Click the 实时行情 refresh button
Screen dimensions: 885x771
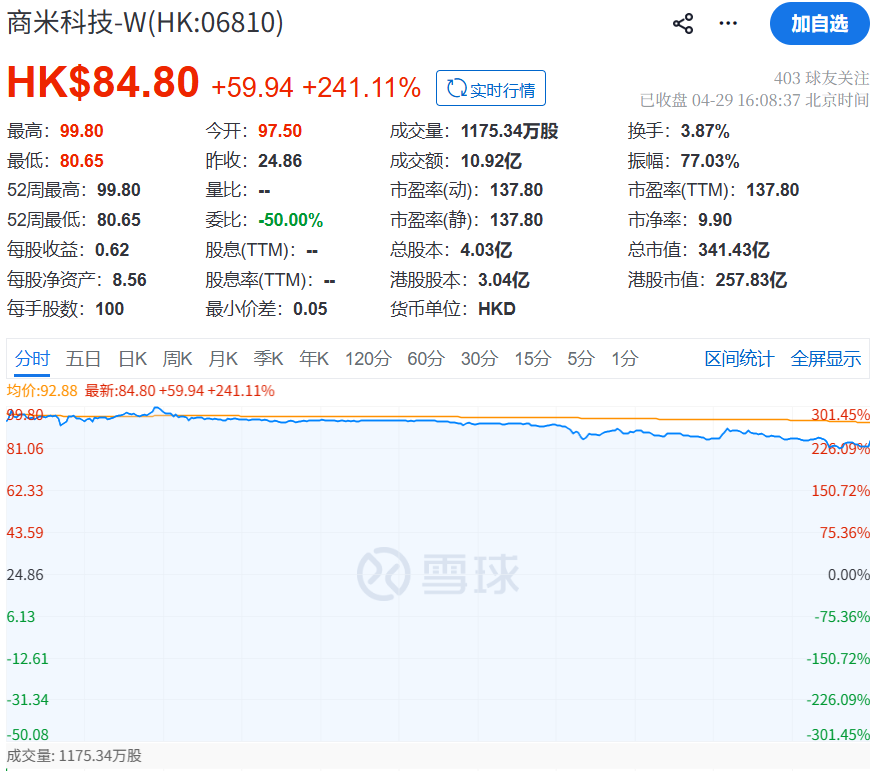[490, 89]
